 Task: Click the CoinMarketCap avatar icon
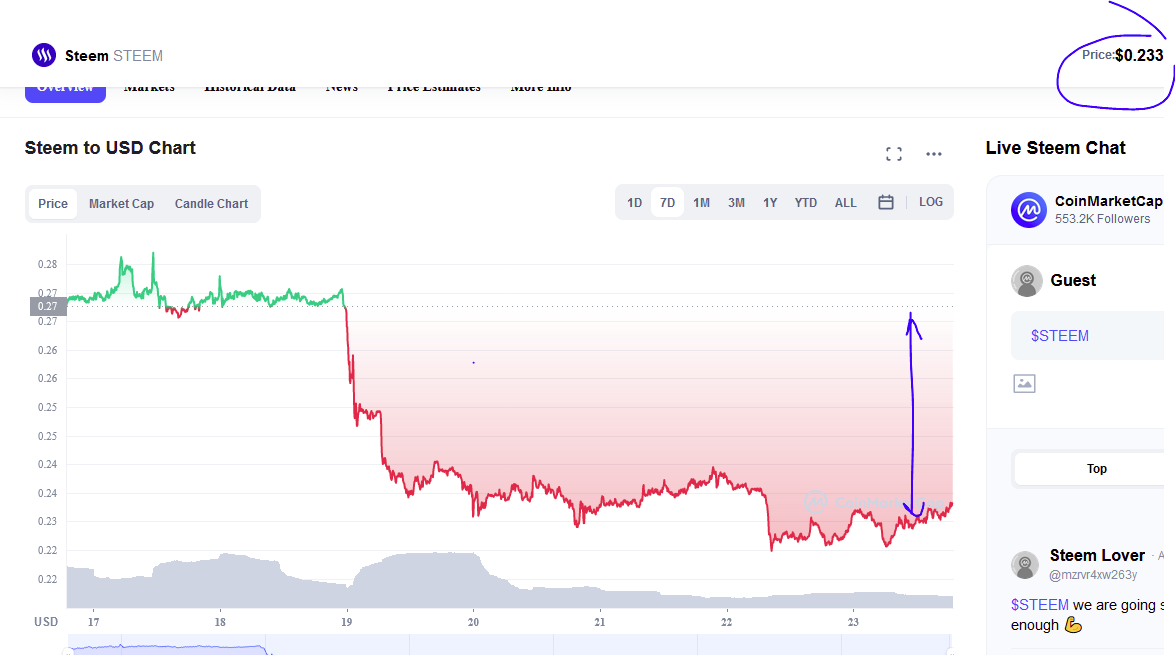[1028, 210]
